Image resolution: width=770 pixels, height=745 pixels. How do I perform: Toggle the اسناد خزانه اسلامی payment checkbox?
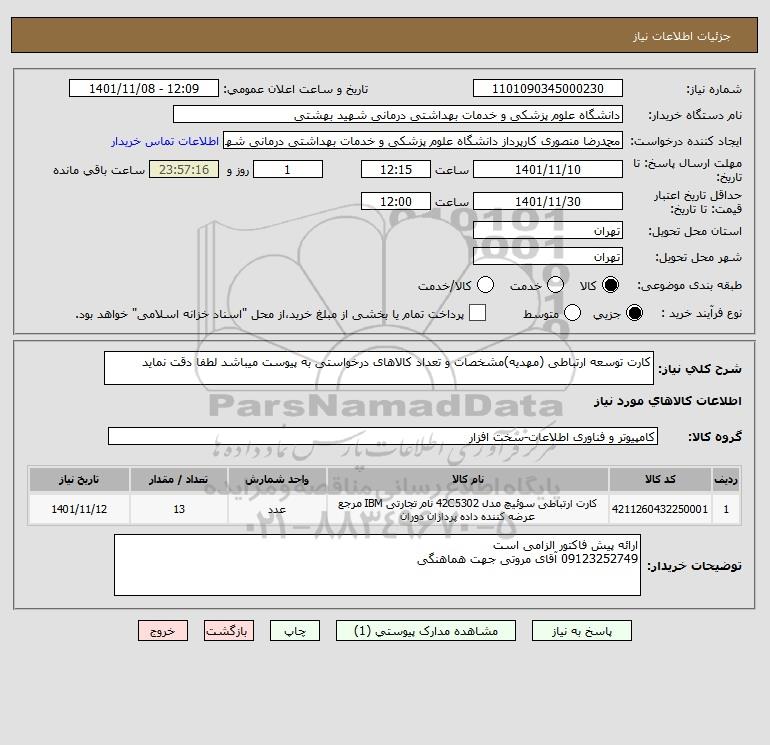tap(477, 313)
